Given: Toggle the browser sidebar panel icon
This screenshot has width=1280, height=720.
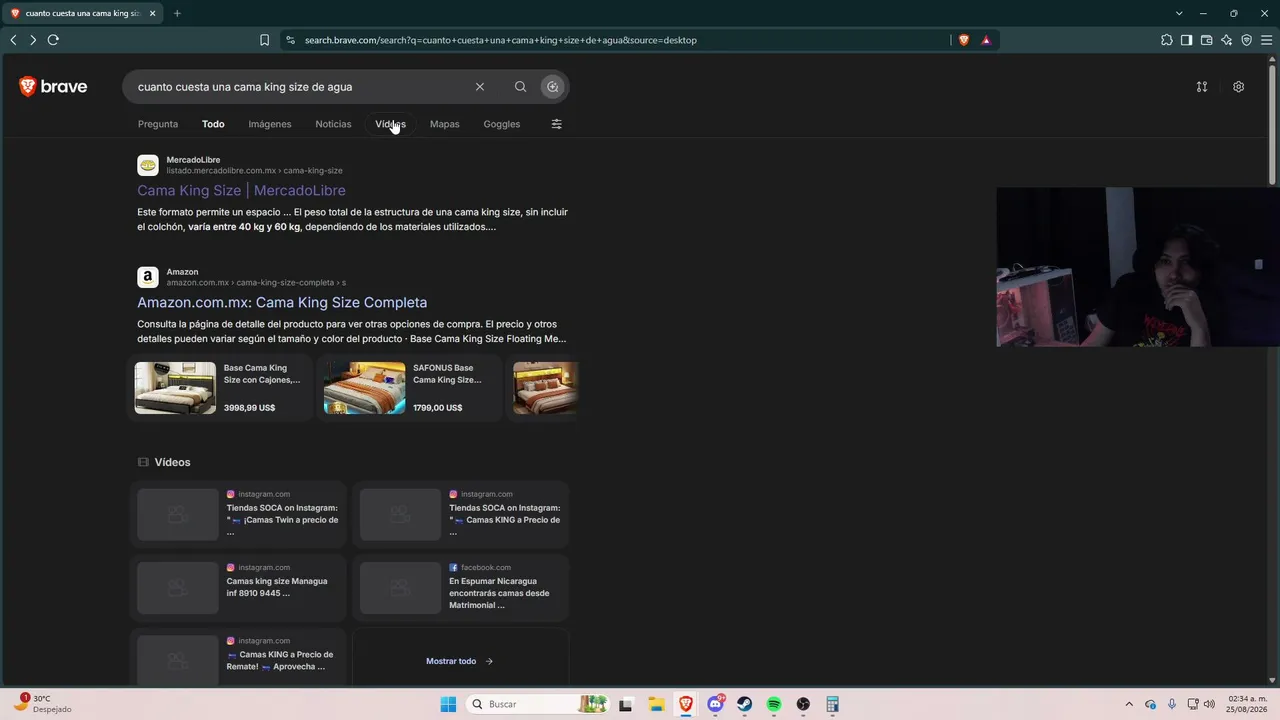Looking at the screenshot, I should pyautogui.click(x=1187, y=40).
